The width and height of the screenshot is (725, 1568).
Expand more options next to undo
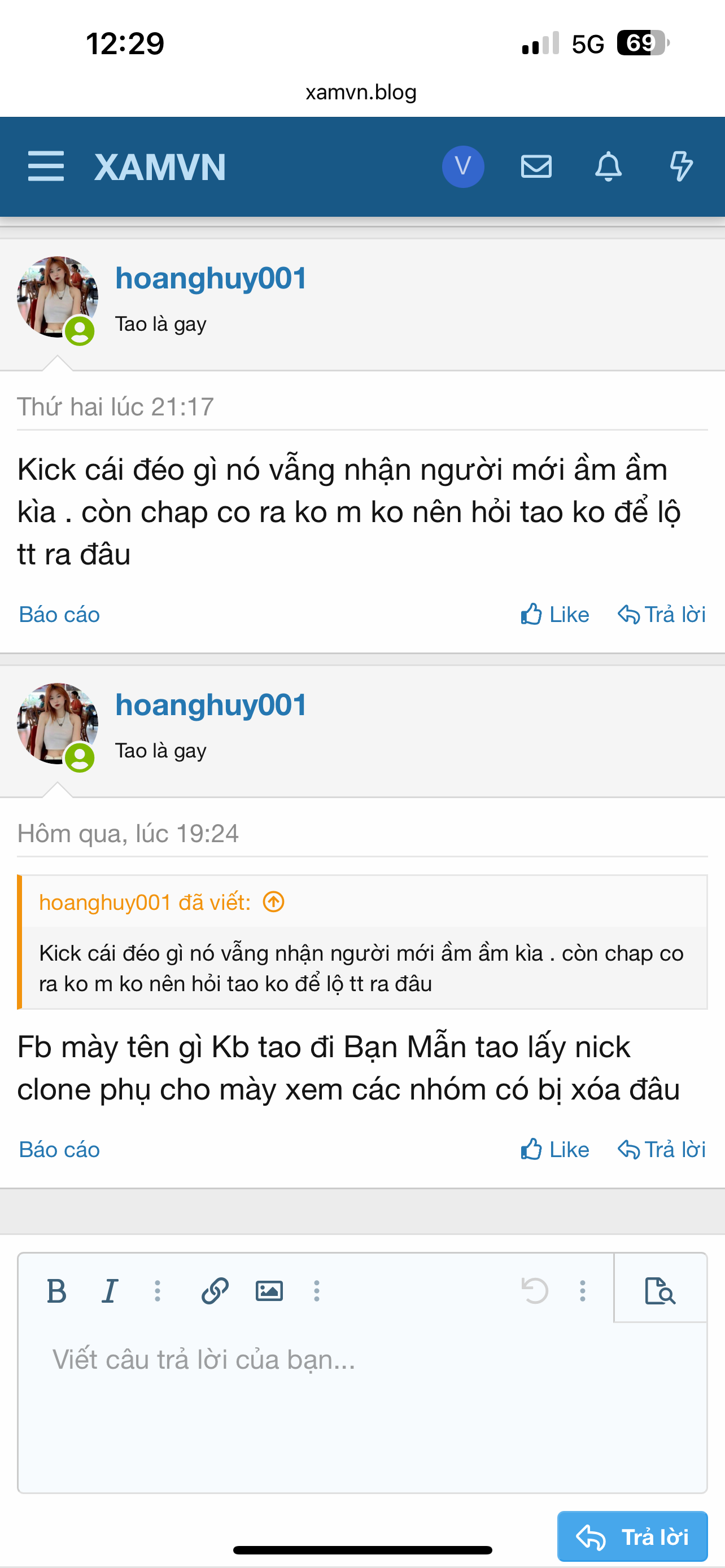tap(583, 1290)
